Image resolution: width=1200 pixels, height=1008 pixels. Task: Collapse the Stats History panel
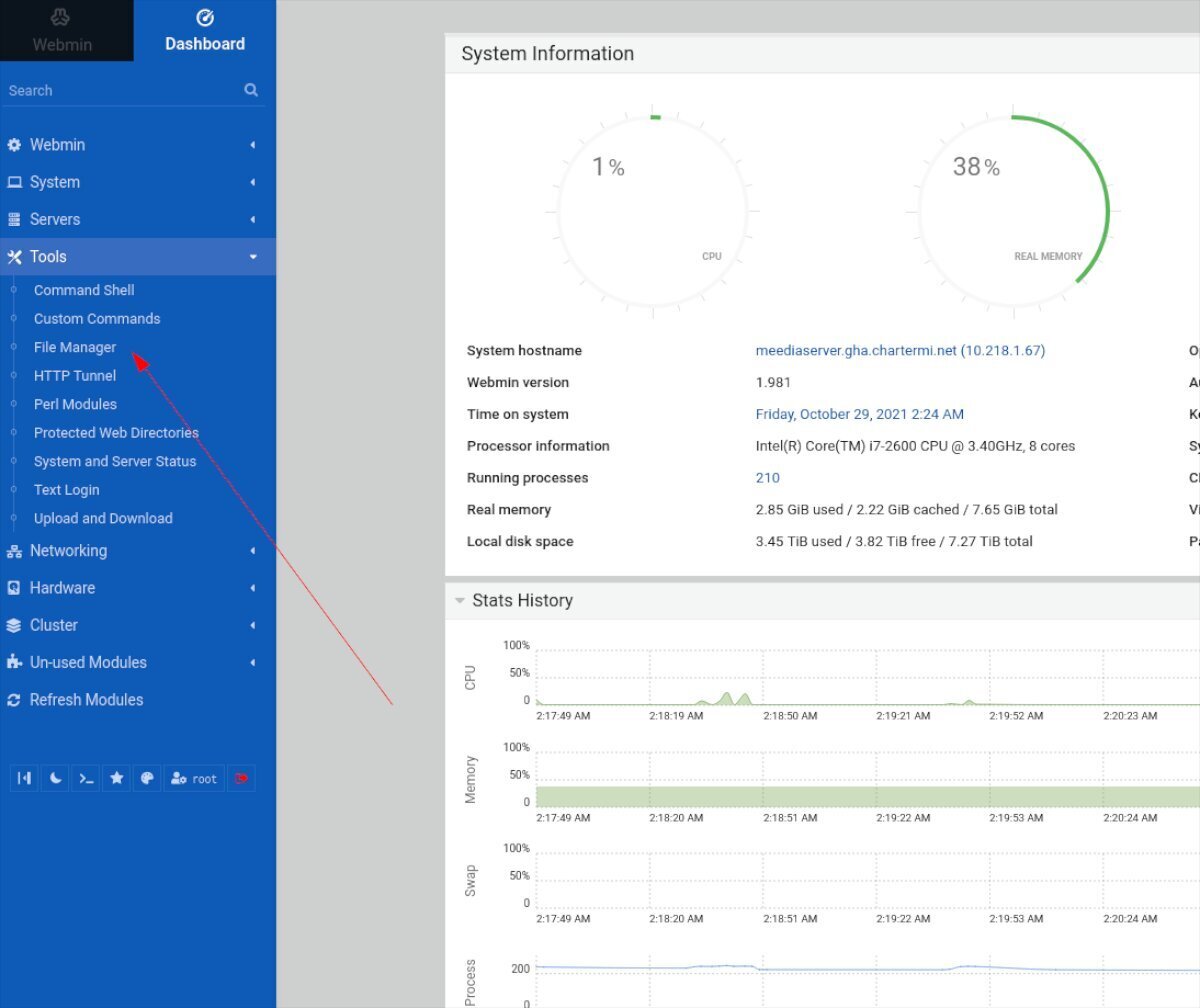460,601
